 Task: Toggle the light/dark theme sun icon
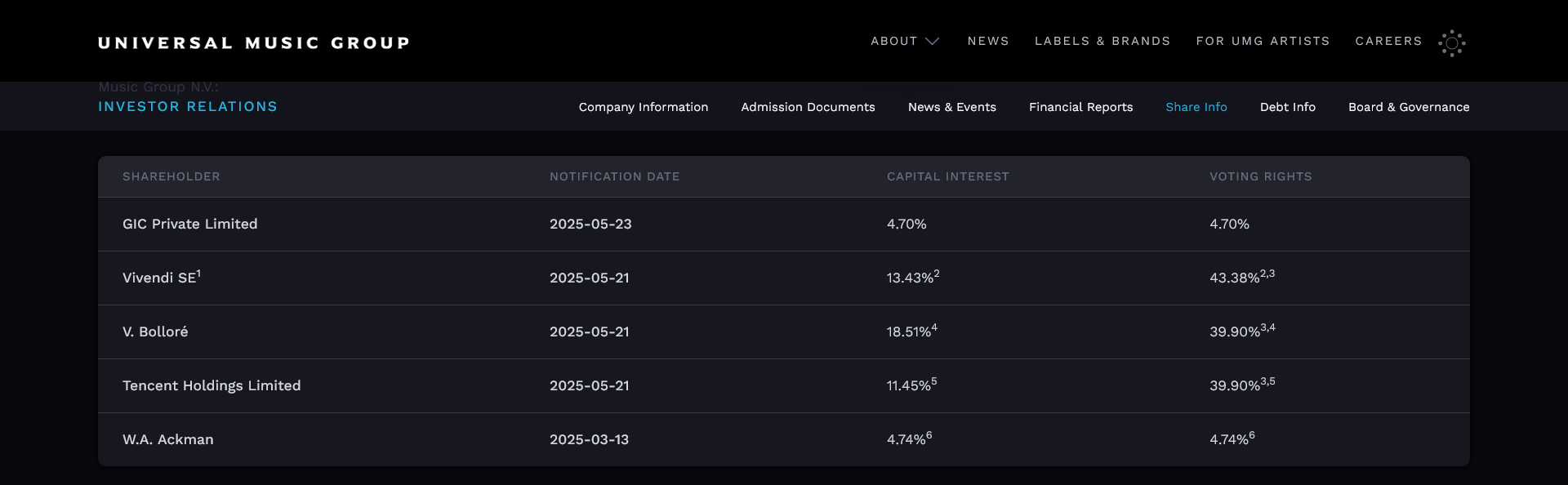pos(1452,42)
